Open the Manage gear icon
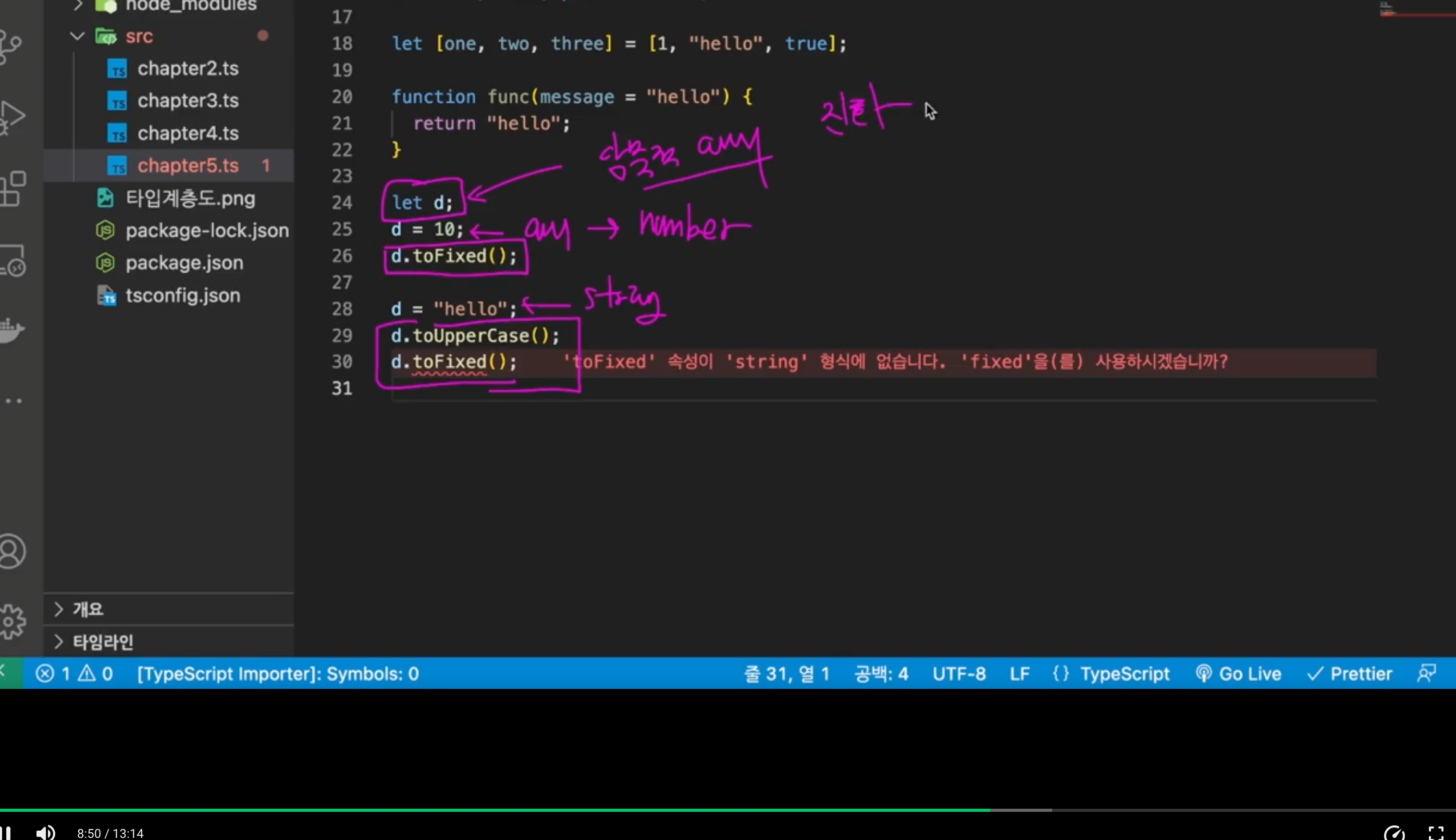The height and width of the screenshot is (840, 1456). (13, 622)
